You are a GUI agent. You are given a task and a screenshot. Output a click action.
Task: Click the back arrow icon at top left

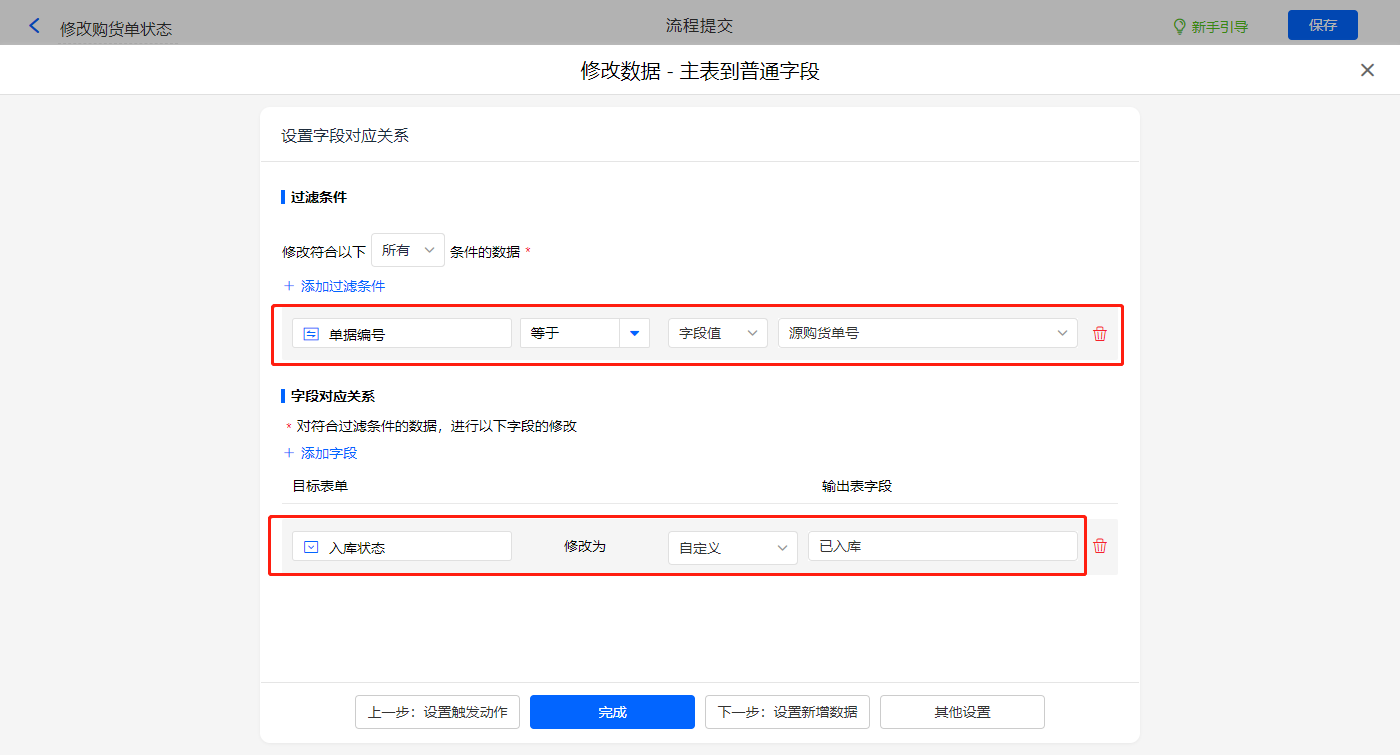pyautogui.click(x=35, y=26)
